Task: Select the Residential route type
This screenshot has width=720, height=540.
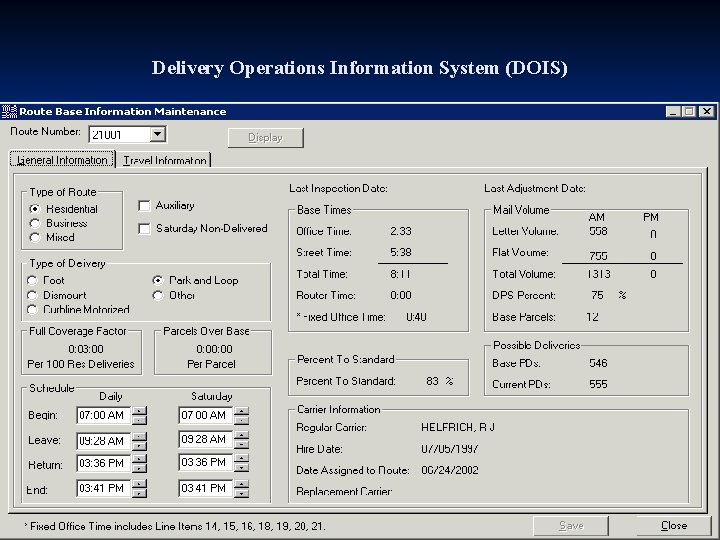Action: point(34,209)
